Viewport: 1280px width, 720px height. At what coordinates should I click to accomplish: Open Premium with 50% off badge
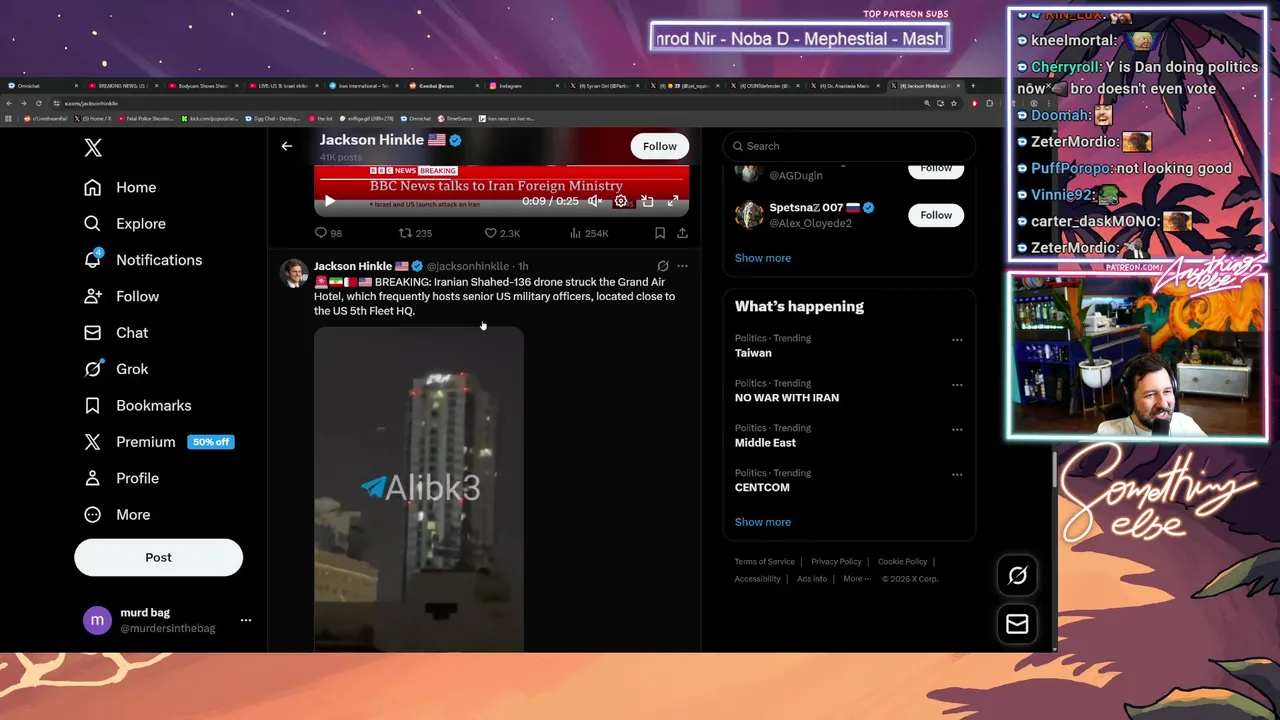159,442
